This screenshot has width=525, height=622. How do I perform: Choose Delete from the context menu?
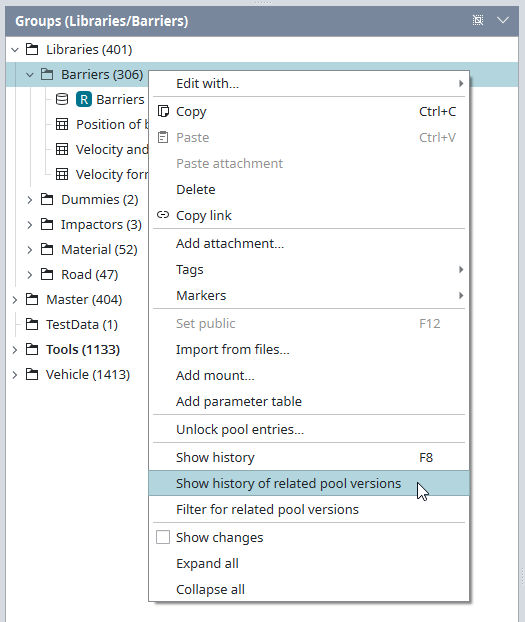click(309, 189)
